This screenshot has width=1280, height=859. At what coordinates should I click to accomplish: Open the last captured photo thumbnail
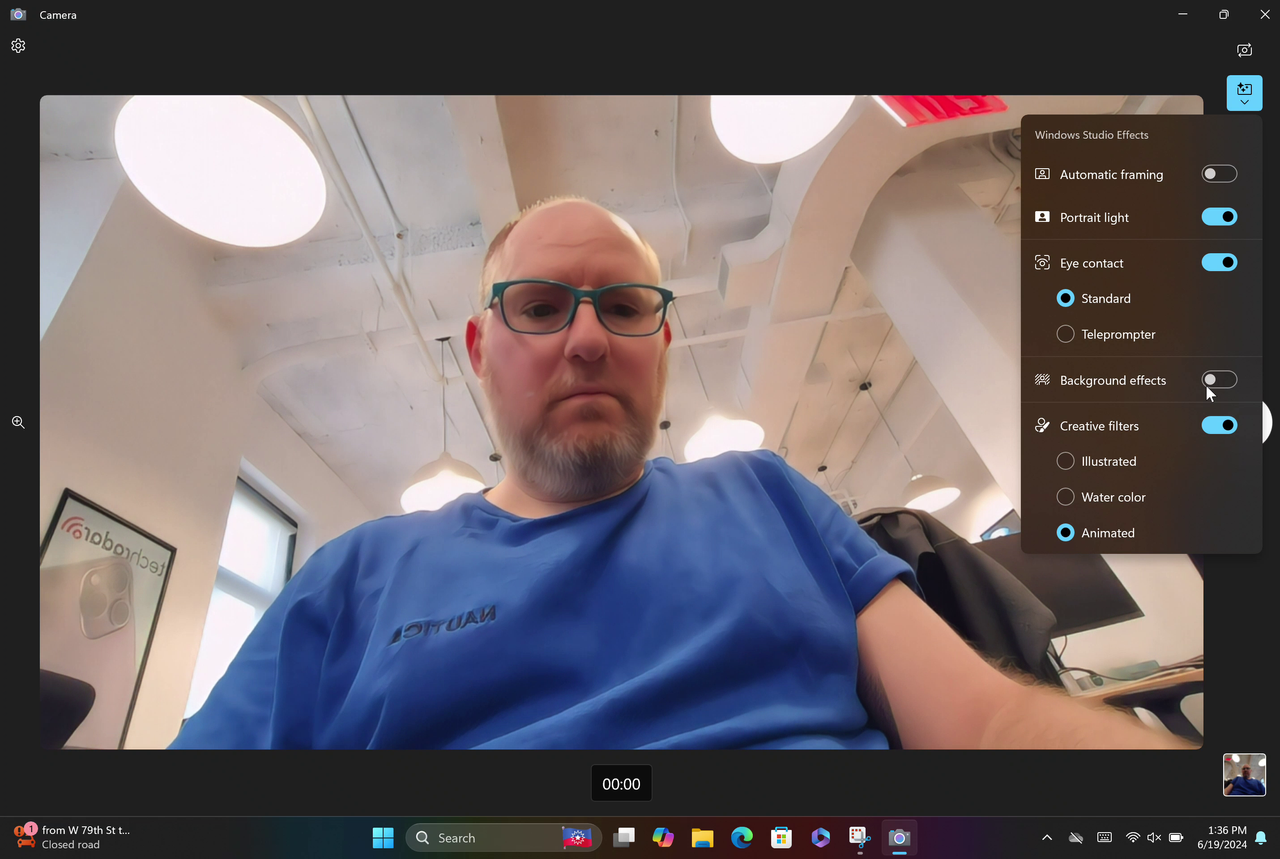point(1244,775)
